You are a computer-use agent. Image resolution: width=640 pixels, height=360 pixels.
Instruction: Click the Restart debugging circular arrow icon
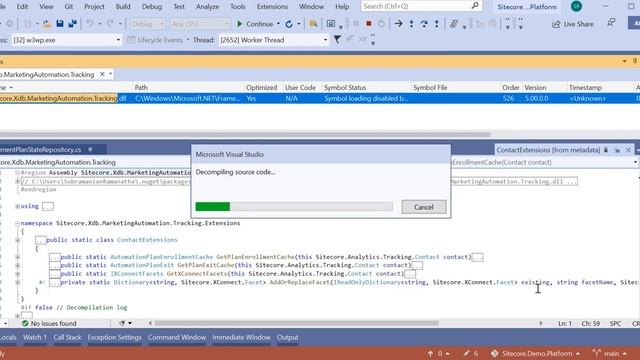coord(289,24)
